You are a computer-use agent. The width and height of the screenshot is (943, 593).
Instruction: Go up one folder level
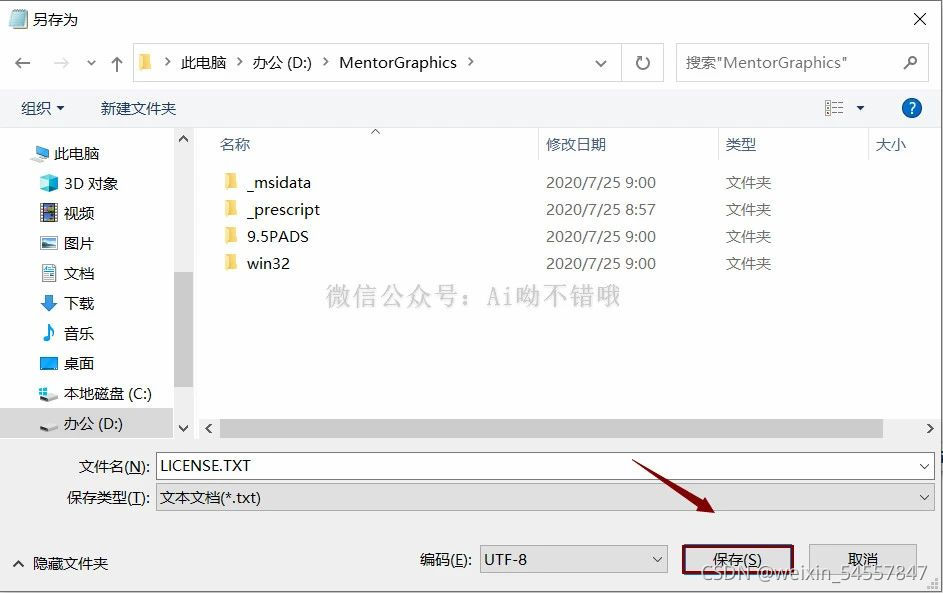117,63
